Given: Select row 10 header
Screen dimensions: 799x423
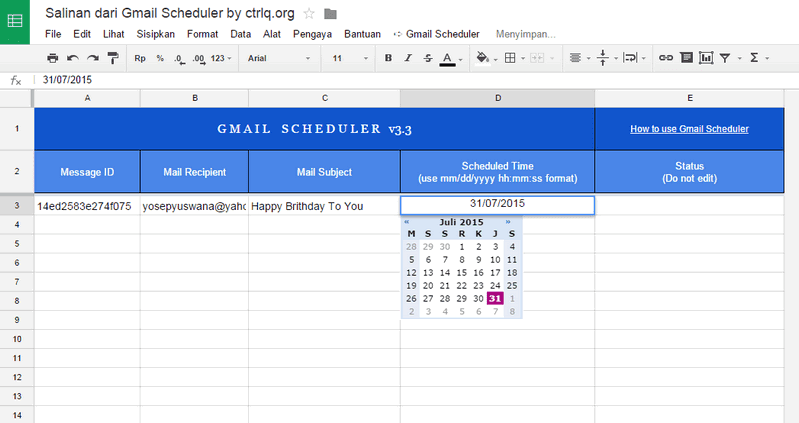Looking at the screenshot, I should [x=17, y=339].
